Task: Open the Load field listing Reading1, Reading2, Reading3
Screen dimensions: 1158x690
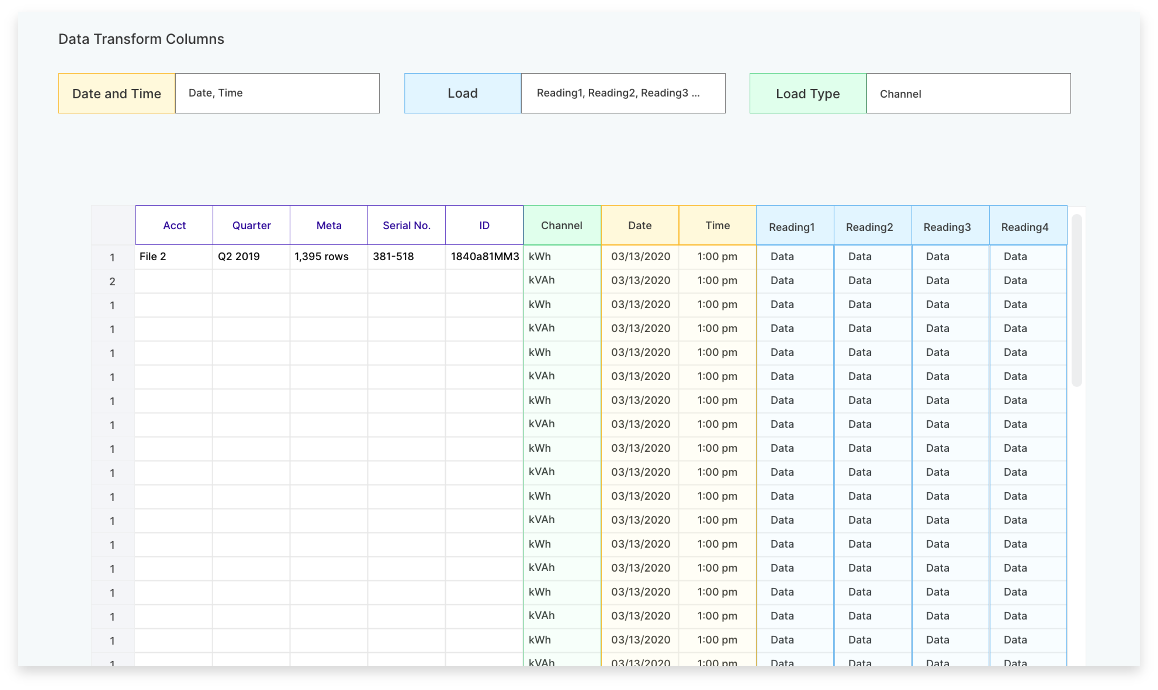Action: 623,94
